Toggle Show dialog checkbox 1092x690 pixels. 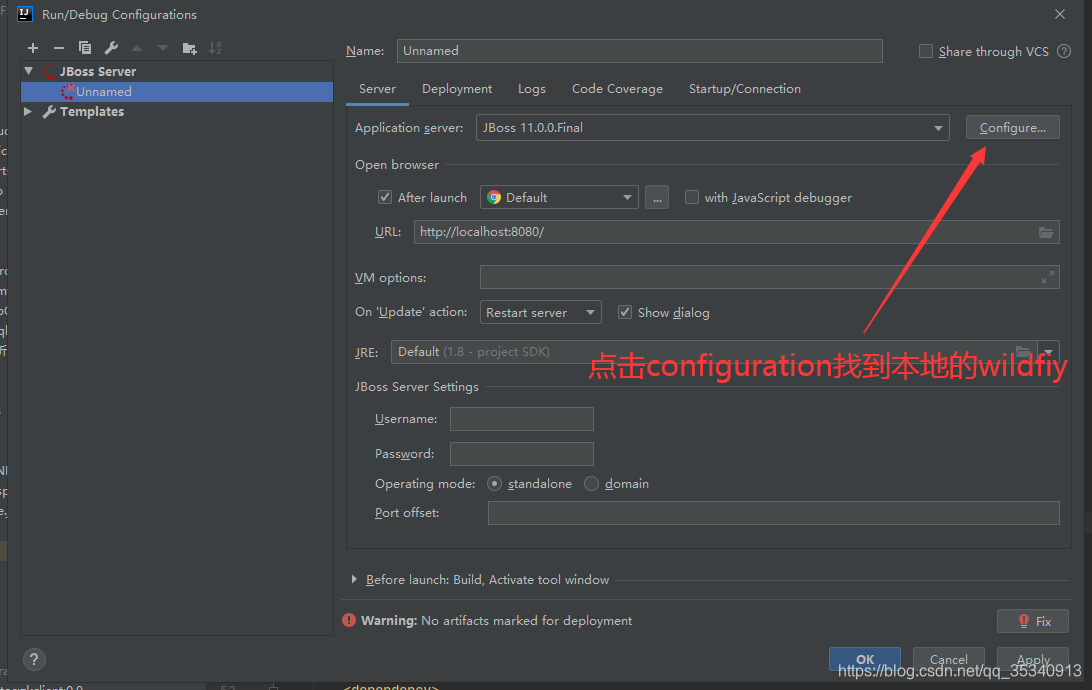[x=625, y=312]
